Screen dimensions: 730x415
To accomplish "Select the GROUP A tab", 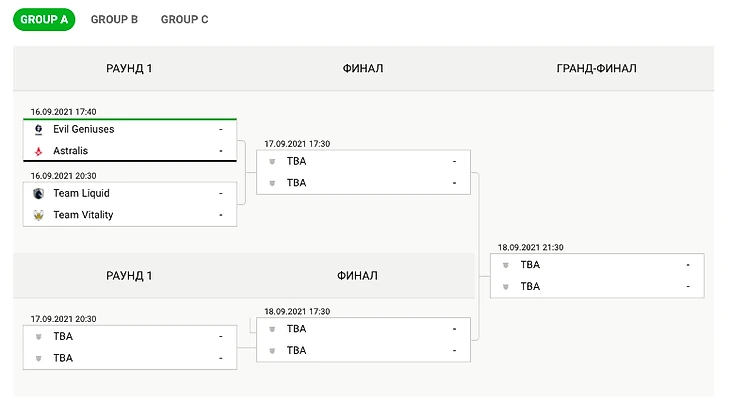I will click(x=43, y=19).
